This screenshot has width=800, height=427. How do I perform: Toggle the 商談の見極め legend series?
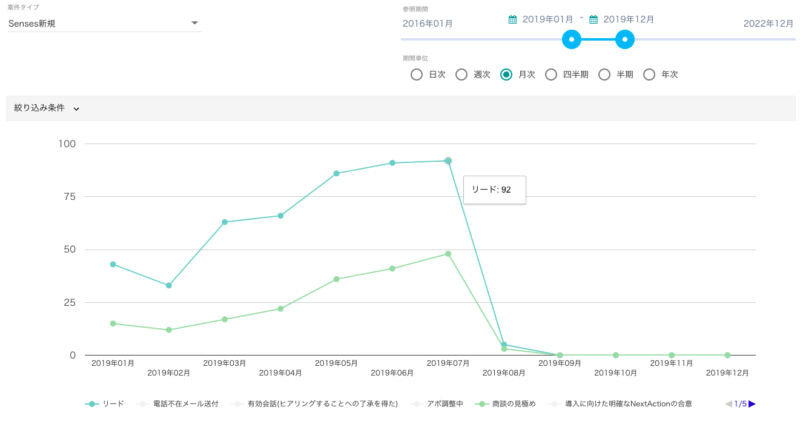506,404
